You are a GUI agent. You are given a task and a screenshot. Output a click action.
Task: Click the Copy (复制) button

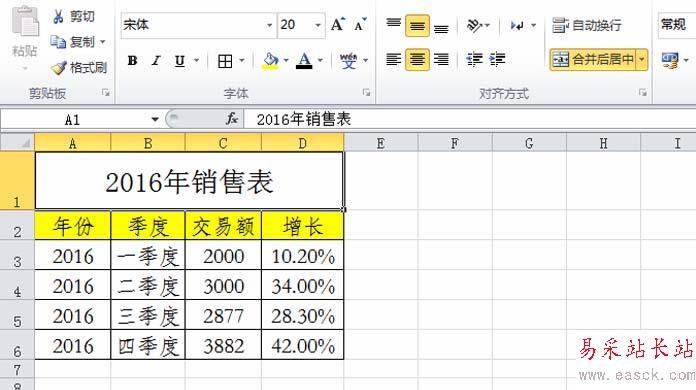(x=72, y=42)
